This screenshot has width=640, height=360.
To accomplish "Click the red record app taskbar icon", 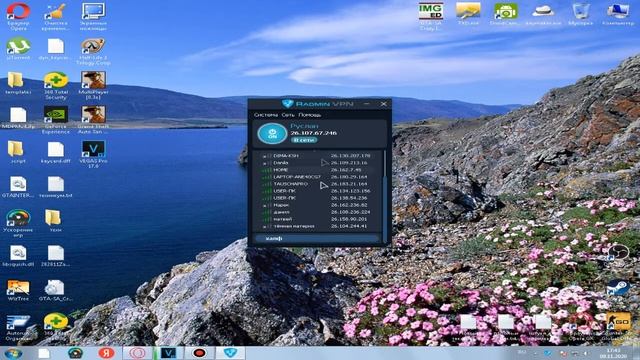I will tap(199, 353).
